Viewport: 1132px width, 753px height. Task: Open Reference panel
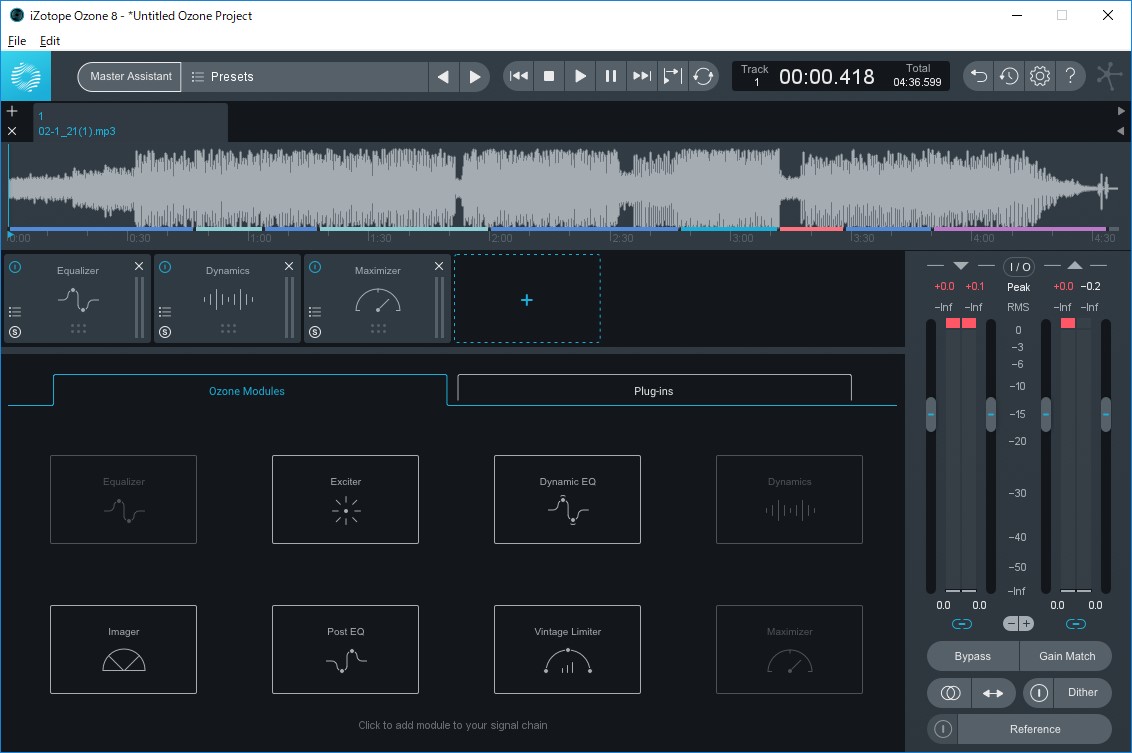click(x=1035, y=729)
